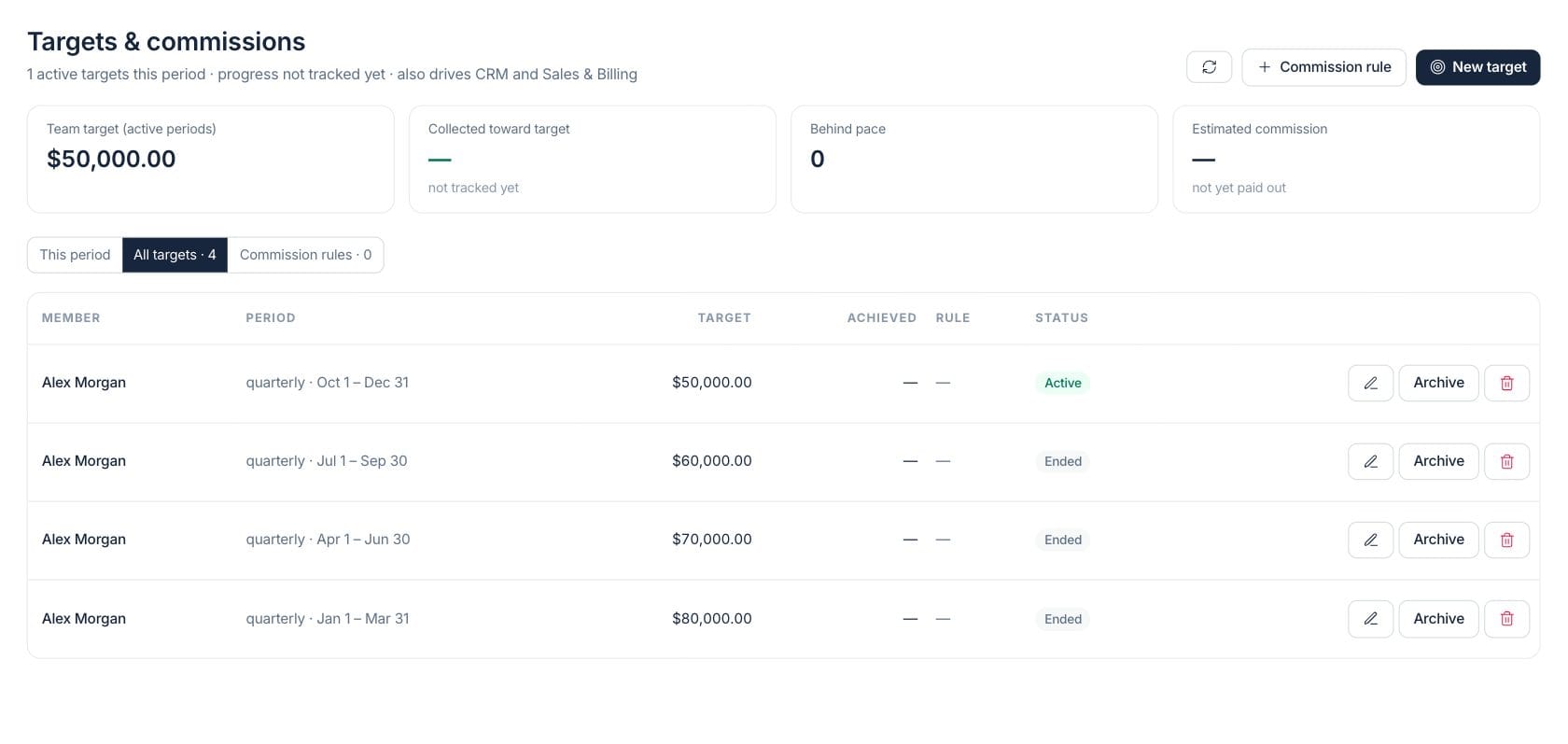Open the Commission rules tab
This screenshot has height=744, width=1568.
point(305,255)
